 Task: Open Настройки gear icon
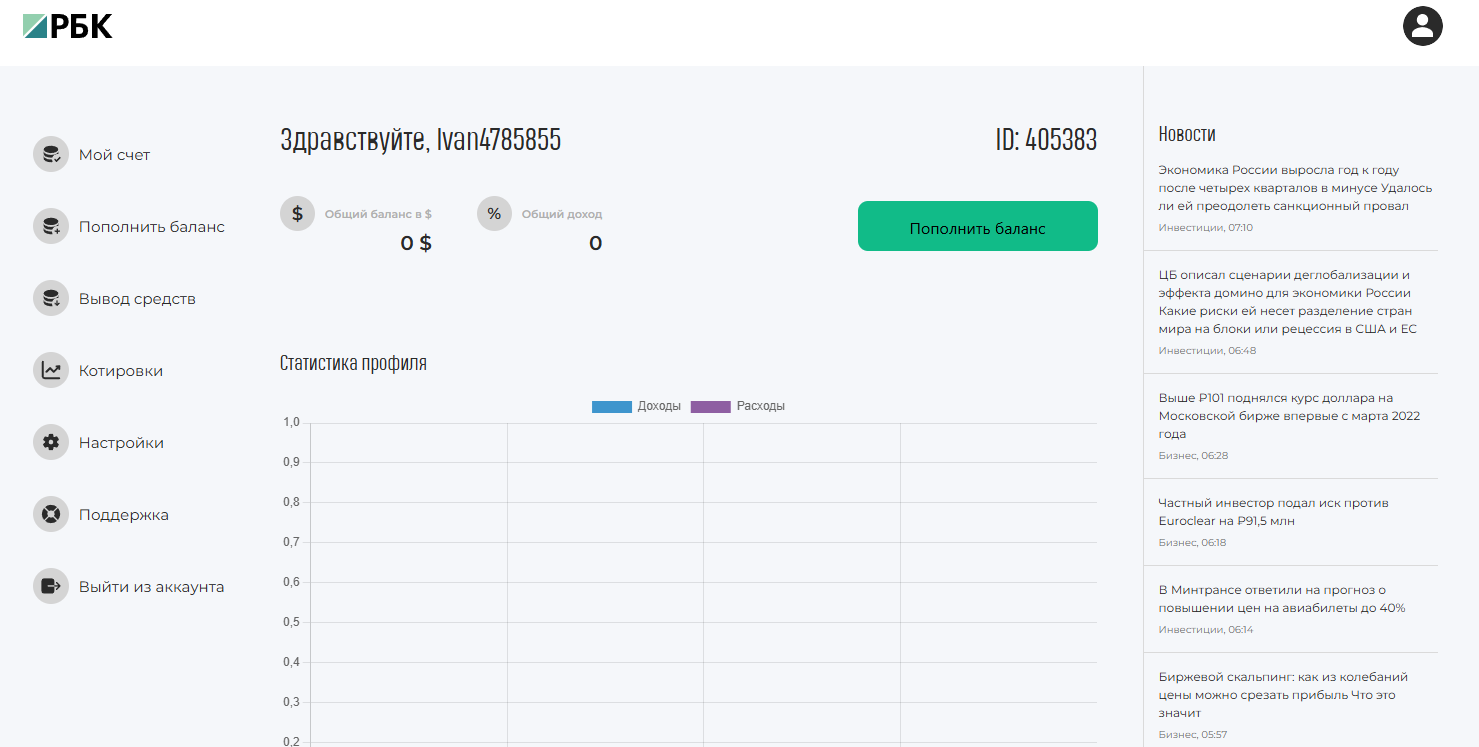click(x=51, y=443)
